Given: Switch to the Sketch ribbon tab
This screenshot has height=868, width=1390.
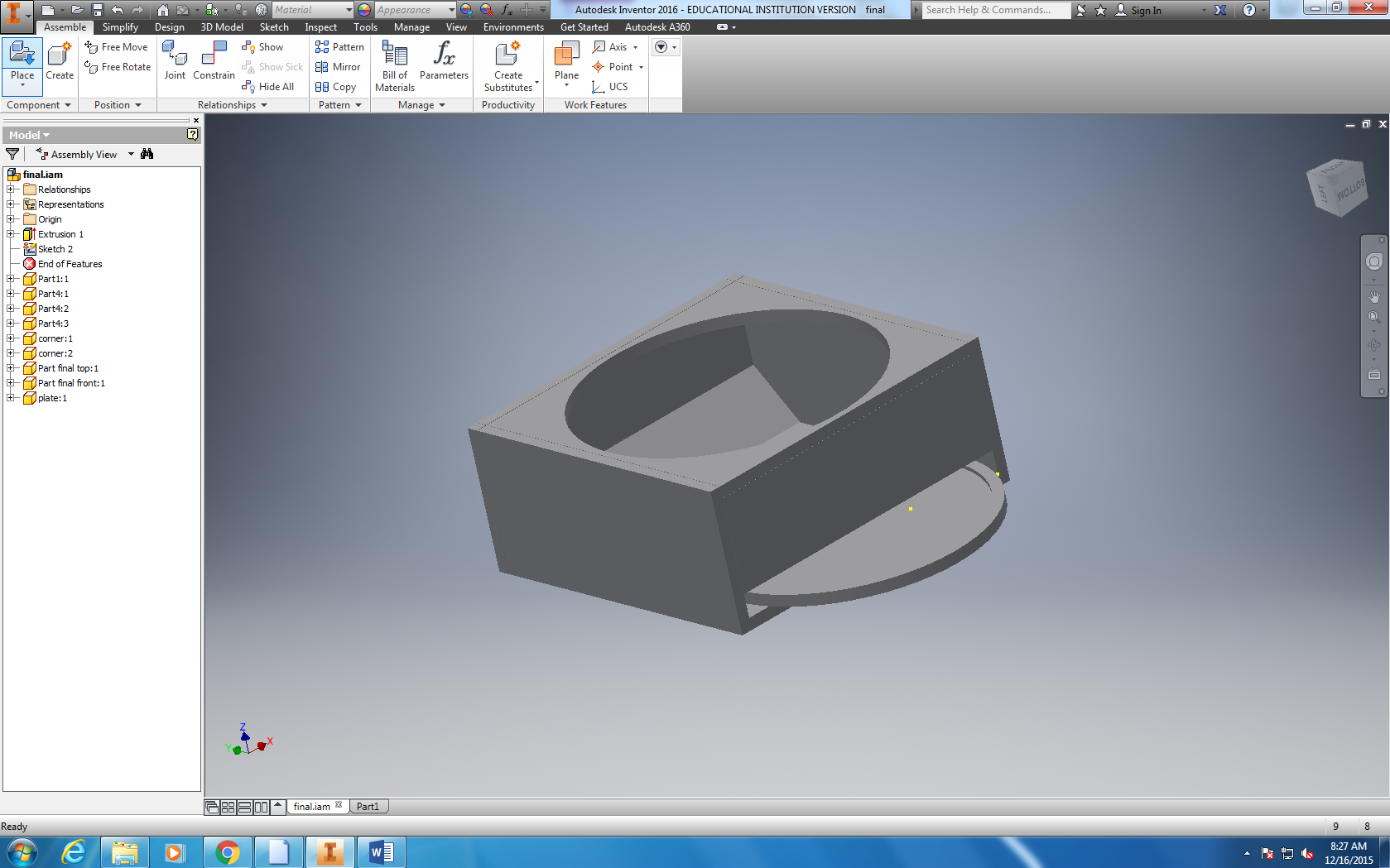Looking at the screenshot, I should (x=274, y=27).
